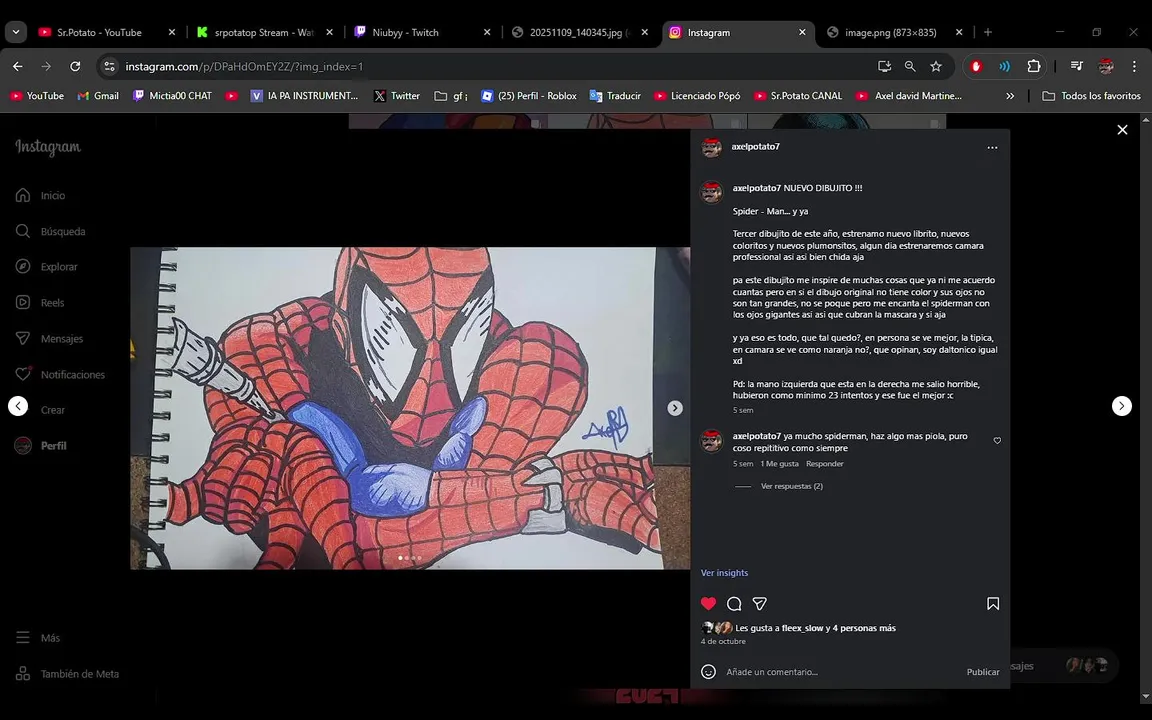Show more bookmarks with the double chevron
Image resolution: width=1152 pixels, height=720 pixels.
pyautogui.click(x=1009, y=96)
